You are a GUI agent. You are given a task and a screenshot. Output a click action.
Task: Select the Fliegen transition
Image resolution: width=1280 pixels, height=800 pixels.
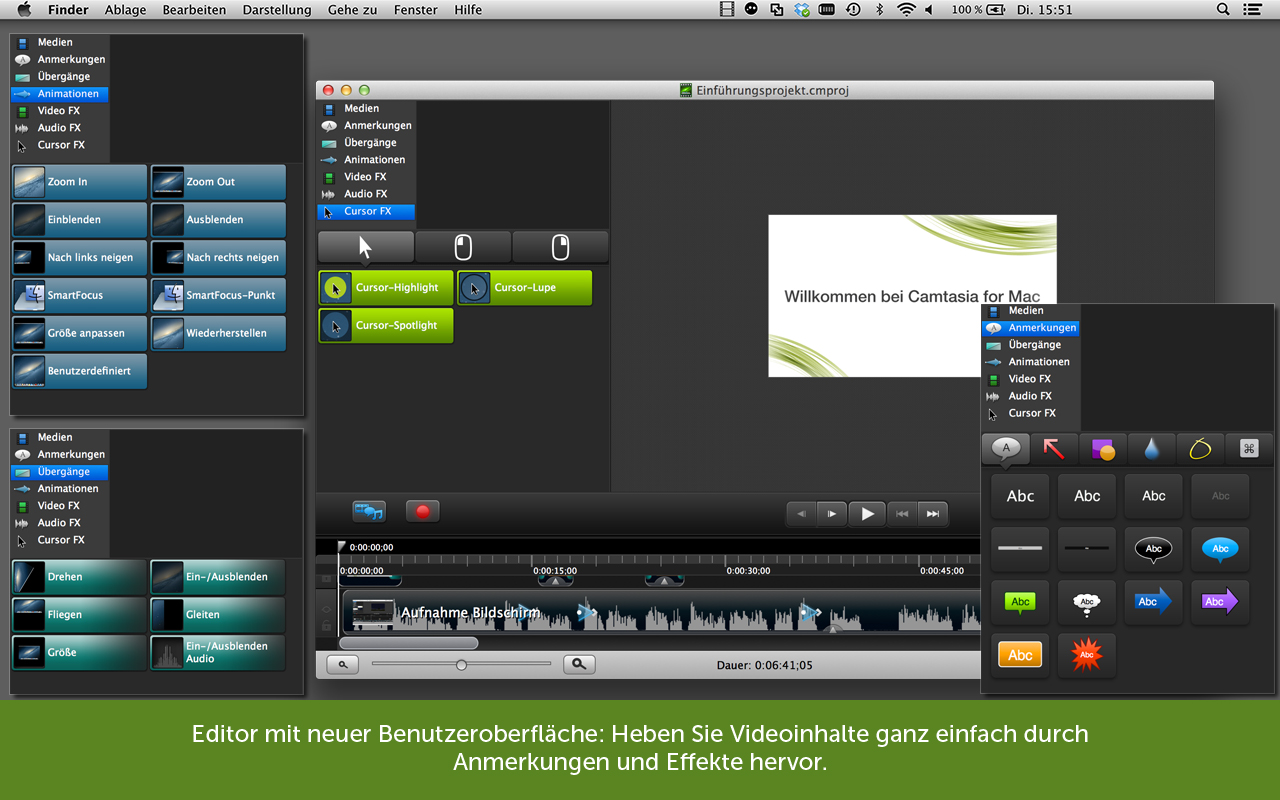pyautogui.click(x=80, y=615)
